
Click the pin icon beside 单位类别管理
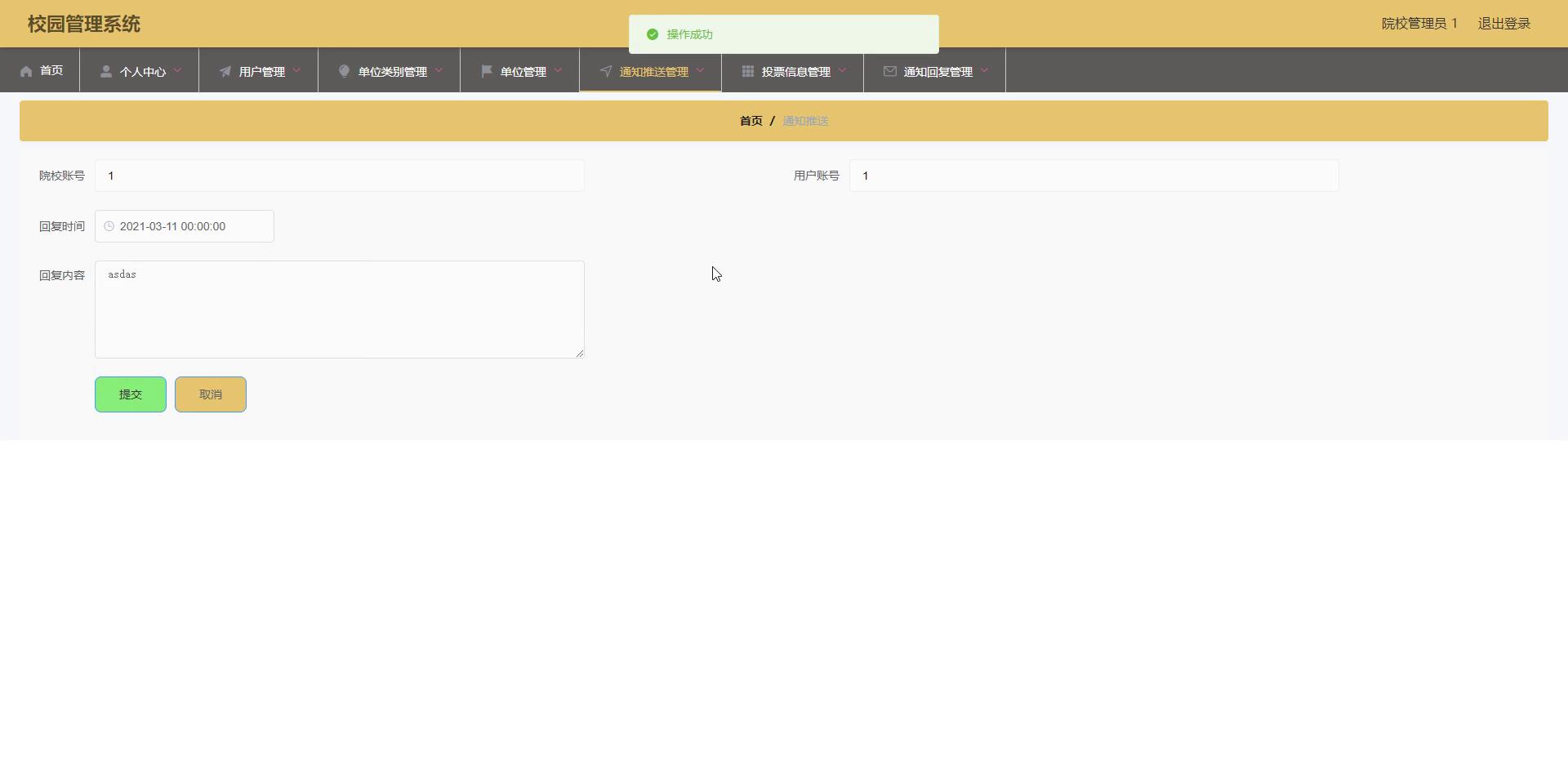point(344,72)
